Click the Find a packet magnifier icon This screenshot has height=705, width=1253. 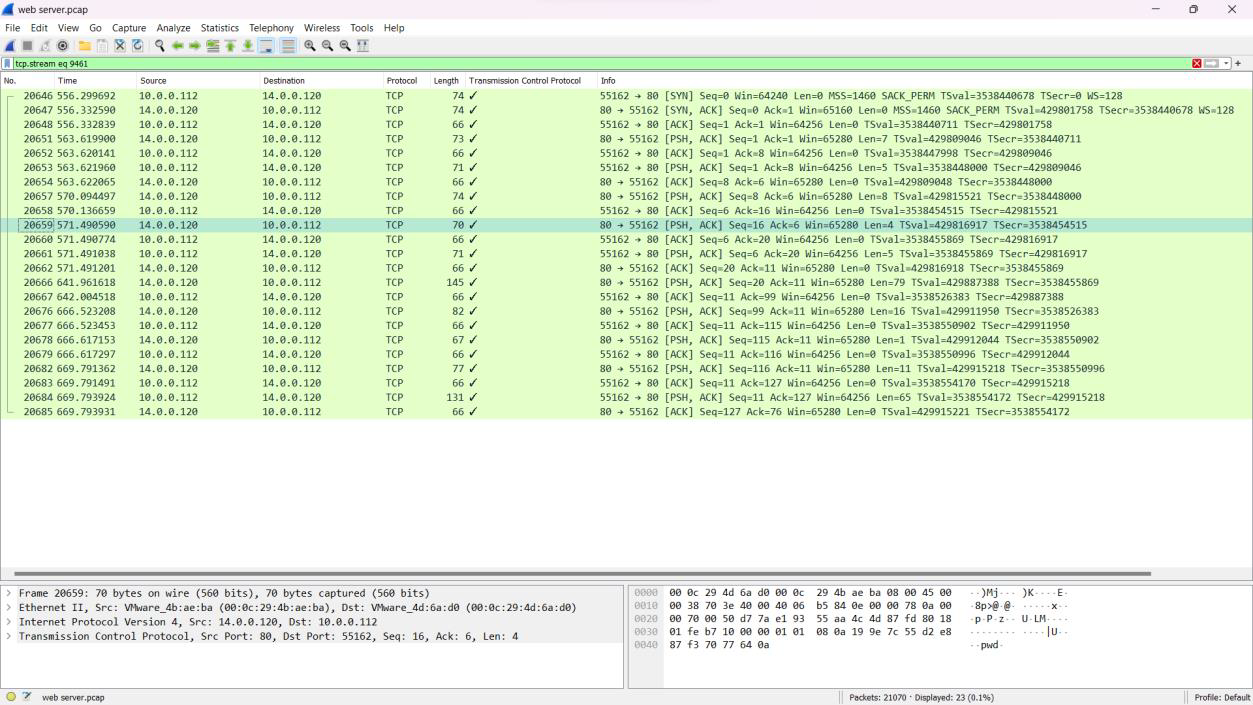[x=160, y=46]
